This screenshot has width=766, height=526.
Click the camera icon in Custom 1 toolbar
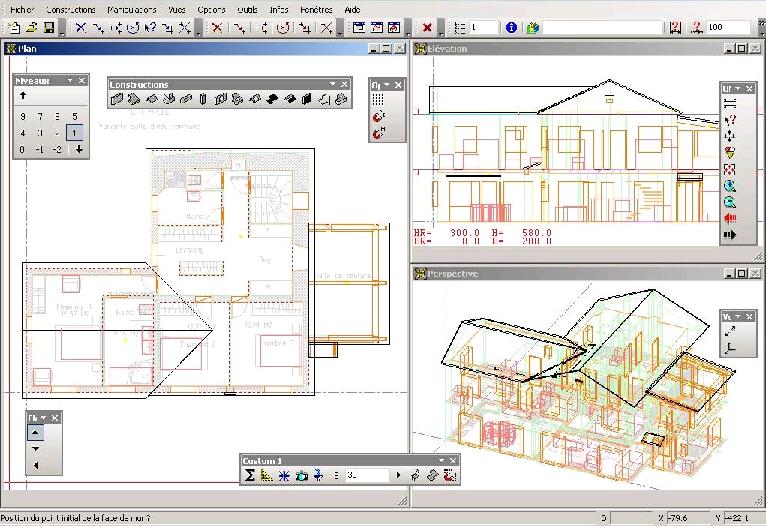pos(301,475)
